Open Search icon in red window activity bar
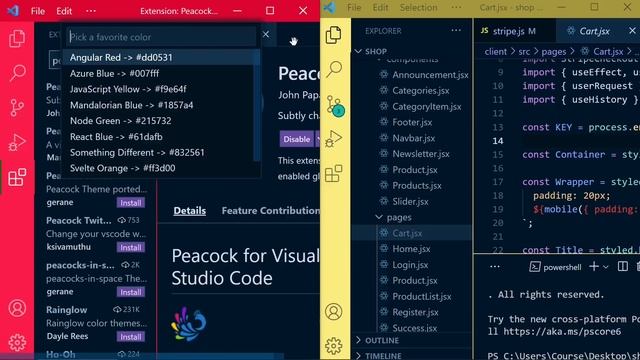640x360 pixels. coord(17,73)
